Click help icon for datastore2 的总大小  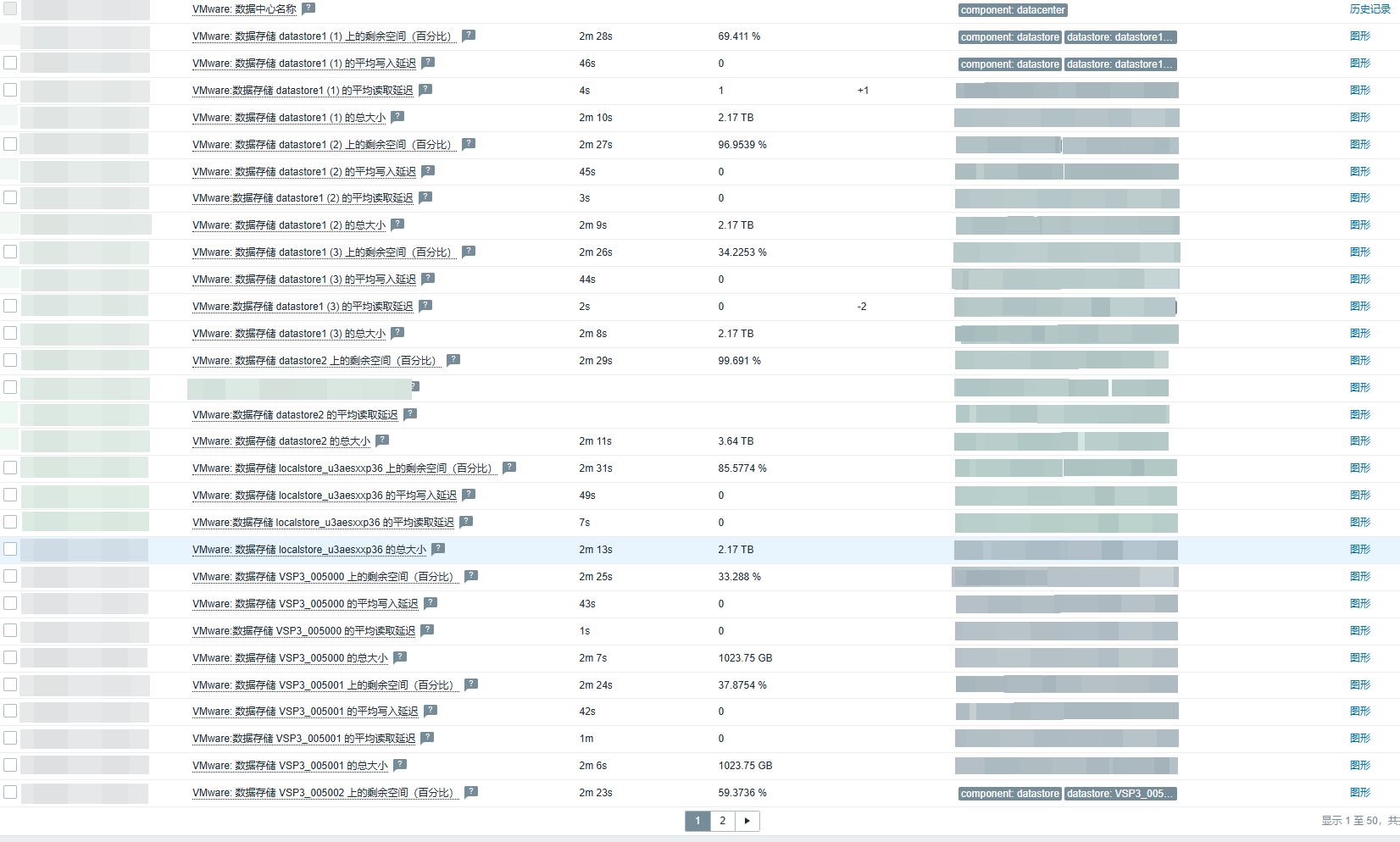pyautogui.click(x=382, y=440)
